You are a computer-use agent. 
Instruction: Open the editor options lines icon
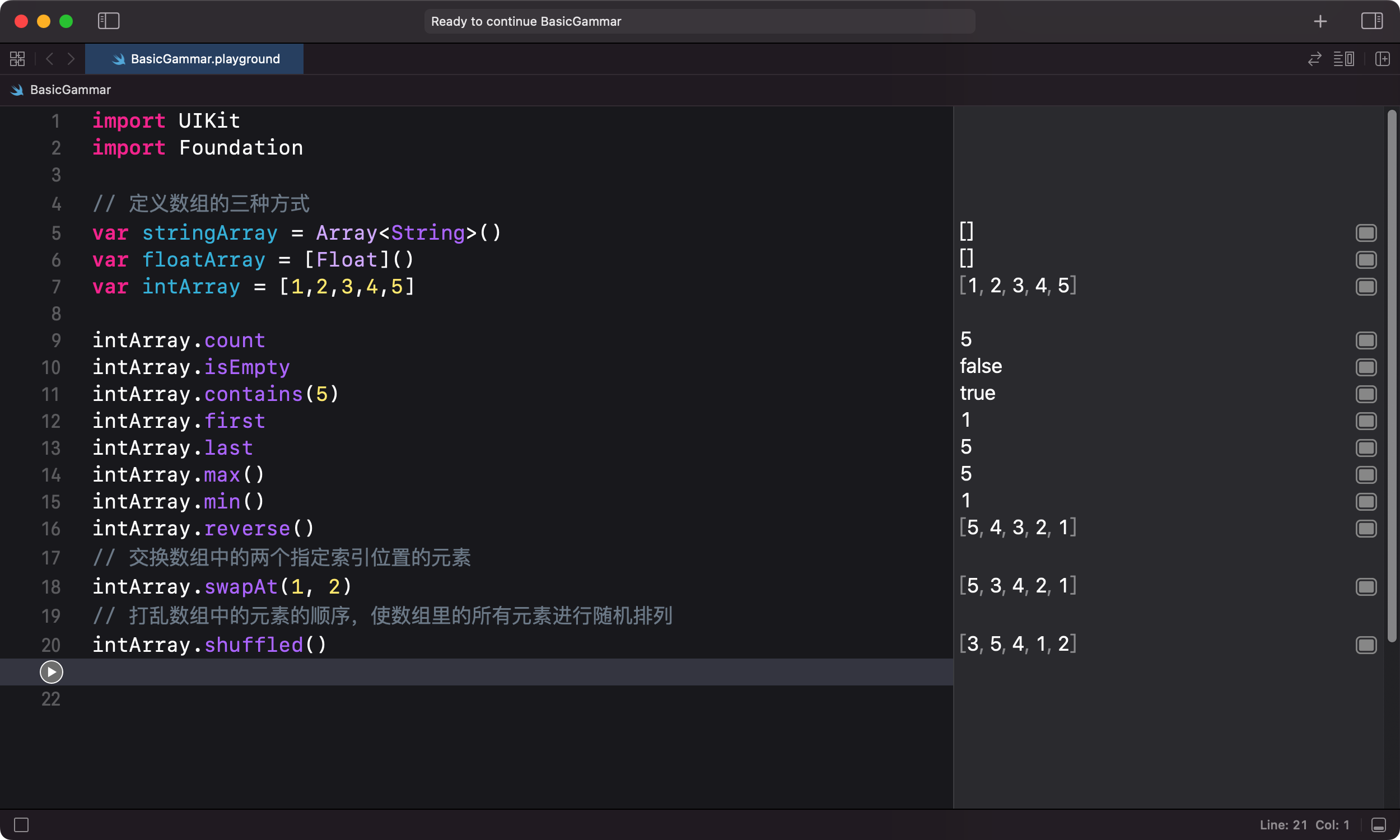(x=1343, y=59)
